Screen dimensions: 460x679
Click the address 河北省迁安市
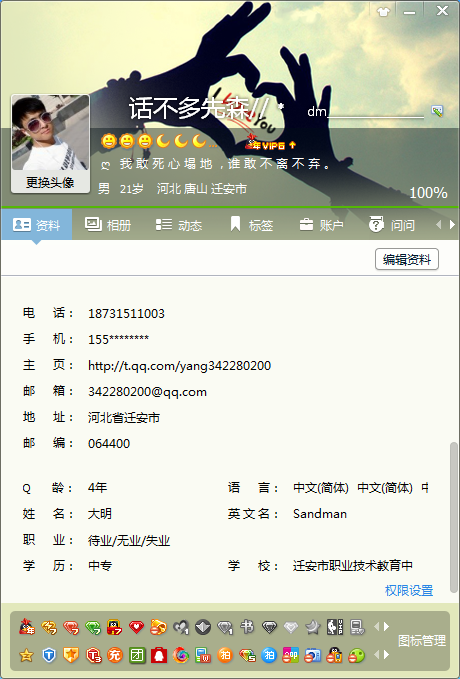pos(124,418)
